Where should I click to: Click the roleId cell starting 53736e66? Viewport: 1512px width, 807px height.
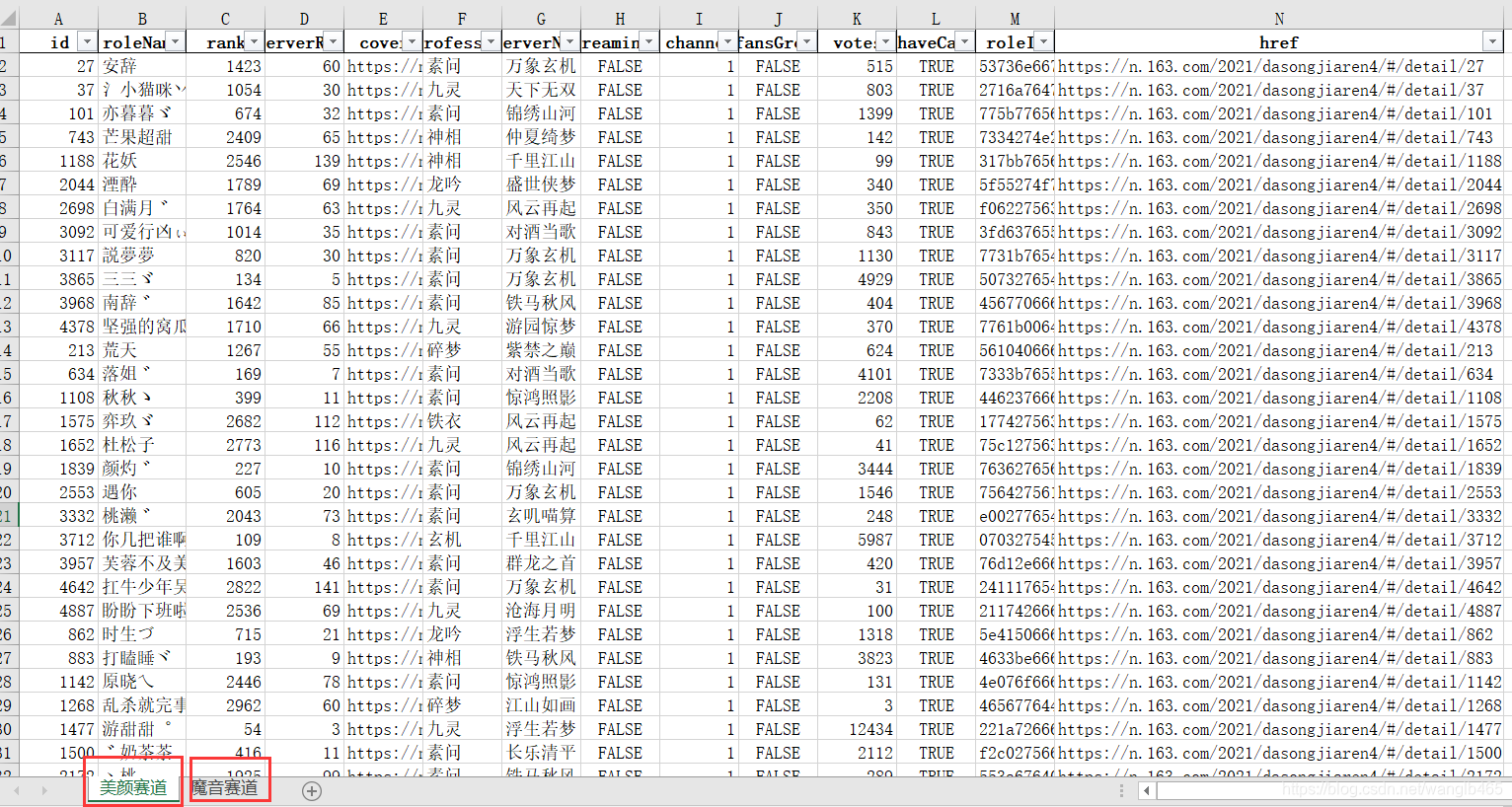tap(1015, 66)
